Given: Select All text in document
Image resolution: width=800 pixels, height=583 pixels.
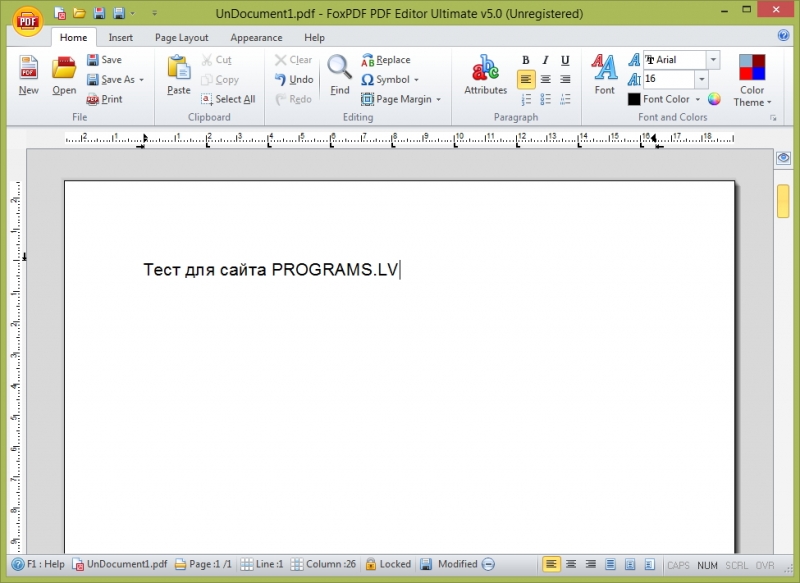Looking at the screenshot, I should pos(228,99).
